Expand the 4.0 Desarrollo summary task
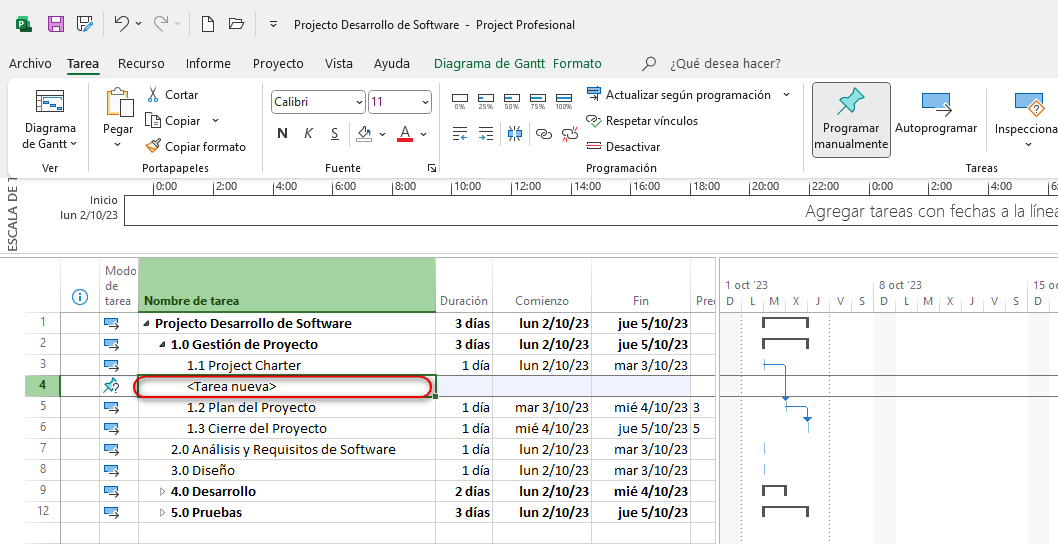 [x=163, y=492]
